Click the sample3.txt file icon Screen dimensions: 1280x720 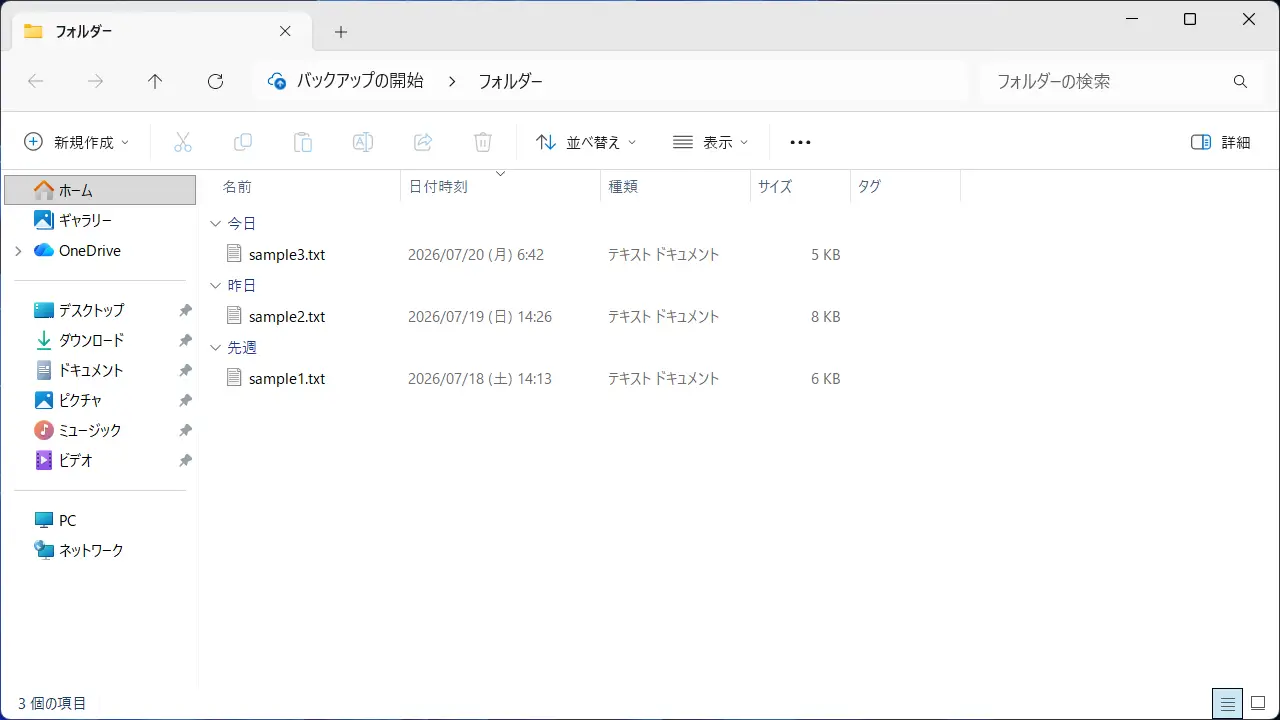(x=234, y=254)
